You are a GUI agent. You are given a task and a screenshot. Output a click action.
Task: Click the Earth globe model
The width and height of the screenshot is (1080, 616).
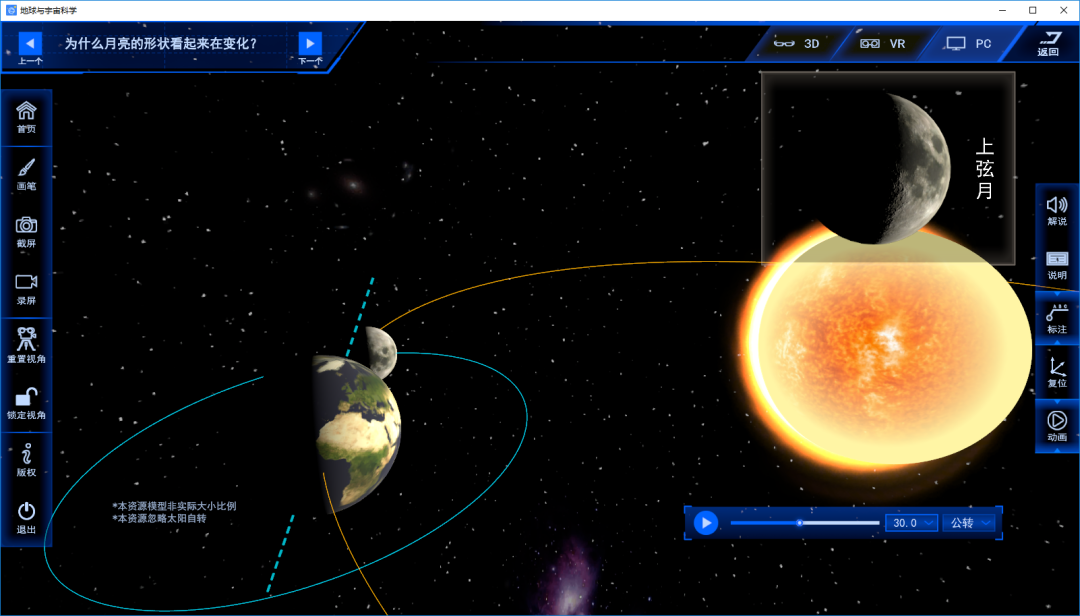click(358, 433)
